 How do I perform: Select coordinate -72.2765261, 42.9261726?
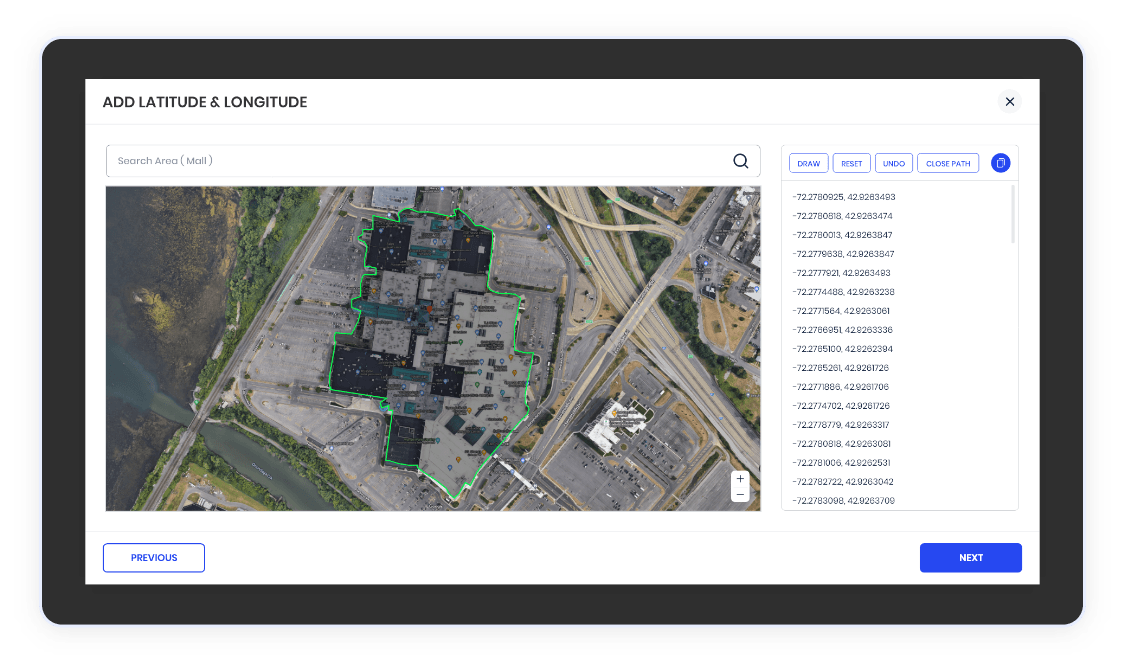pos(840,368)
